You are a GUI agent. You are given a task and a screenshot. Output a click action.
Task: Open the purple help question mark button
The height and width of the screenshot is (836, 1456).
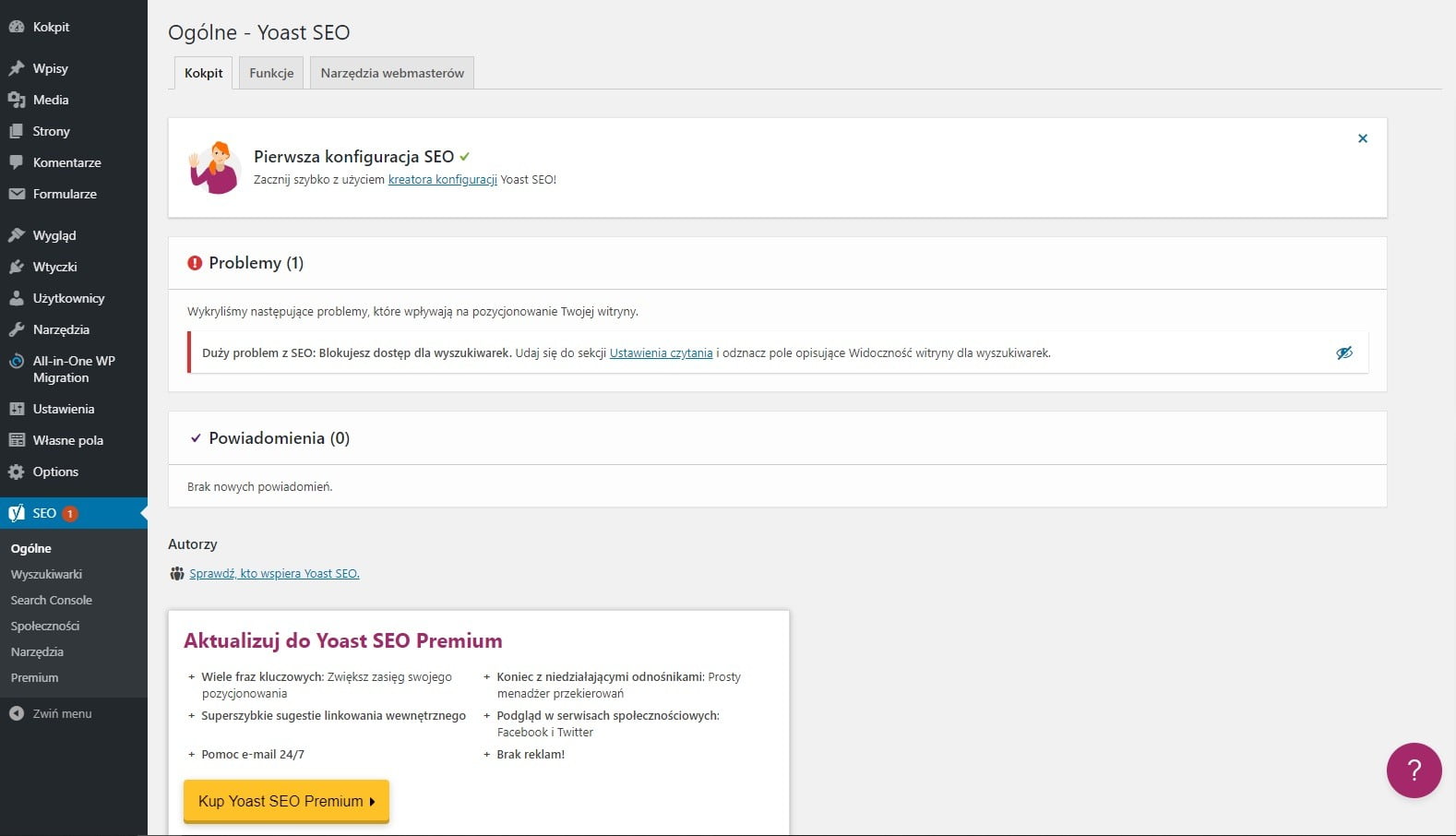coord(1414,770)
